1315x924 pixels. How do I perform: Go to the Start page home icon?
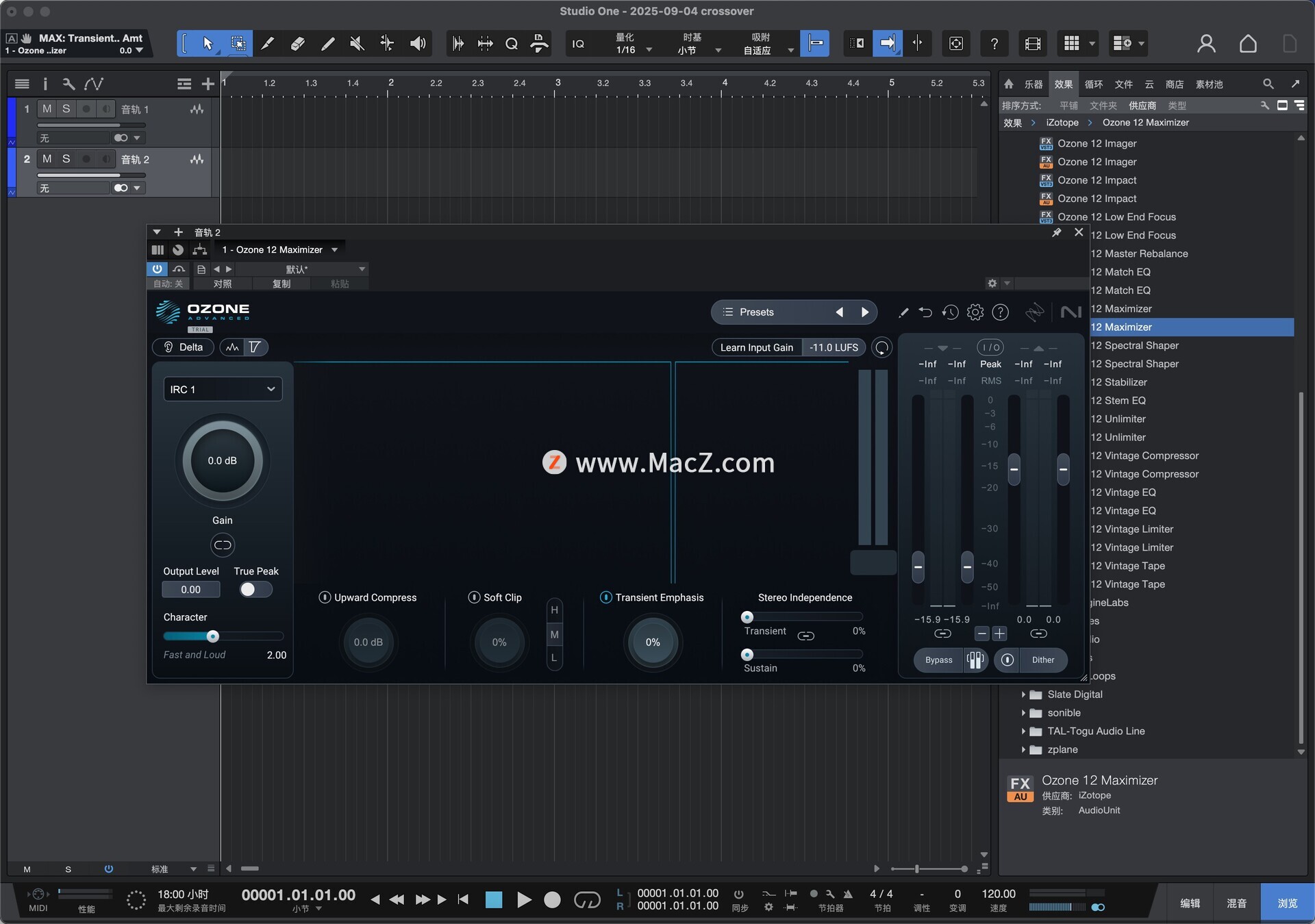[x=1248, y=44]
